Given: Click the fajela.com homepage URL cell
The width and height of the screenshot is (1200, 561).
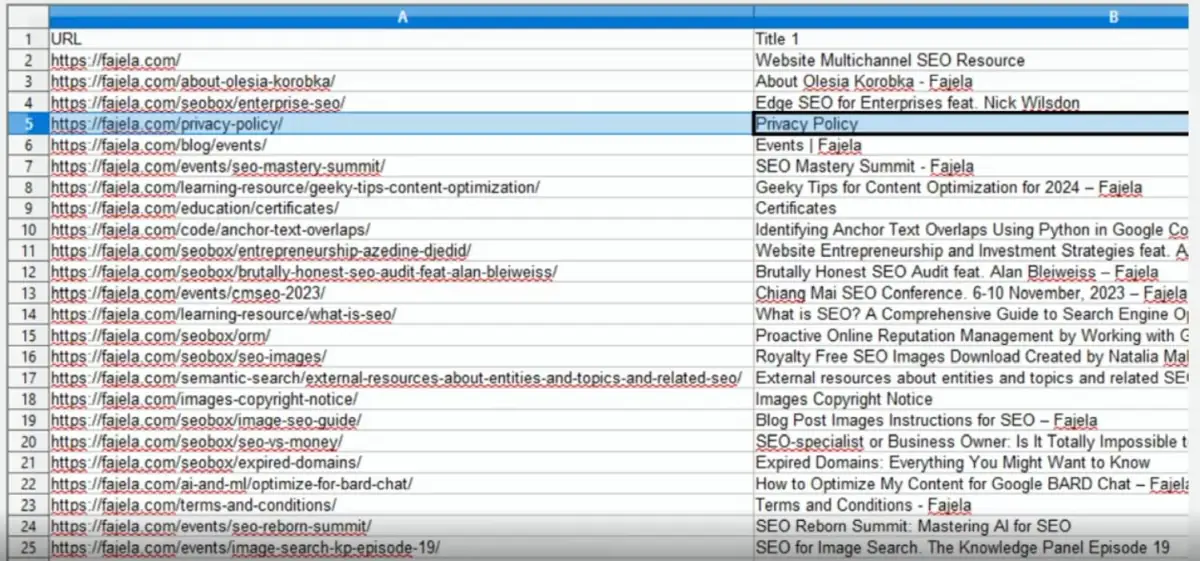Looking at the screenshot, I should pos(116,60).
